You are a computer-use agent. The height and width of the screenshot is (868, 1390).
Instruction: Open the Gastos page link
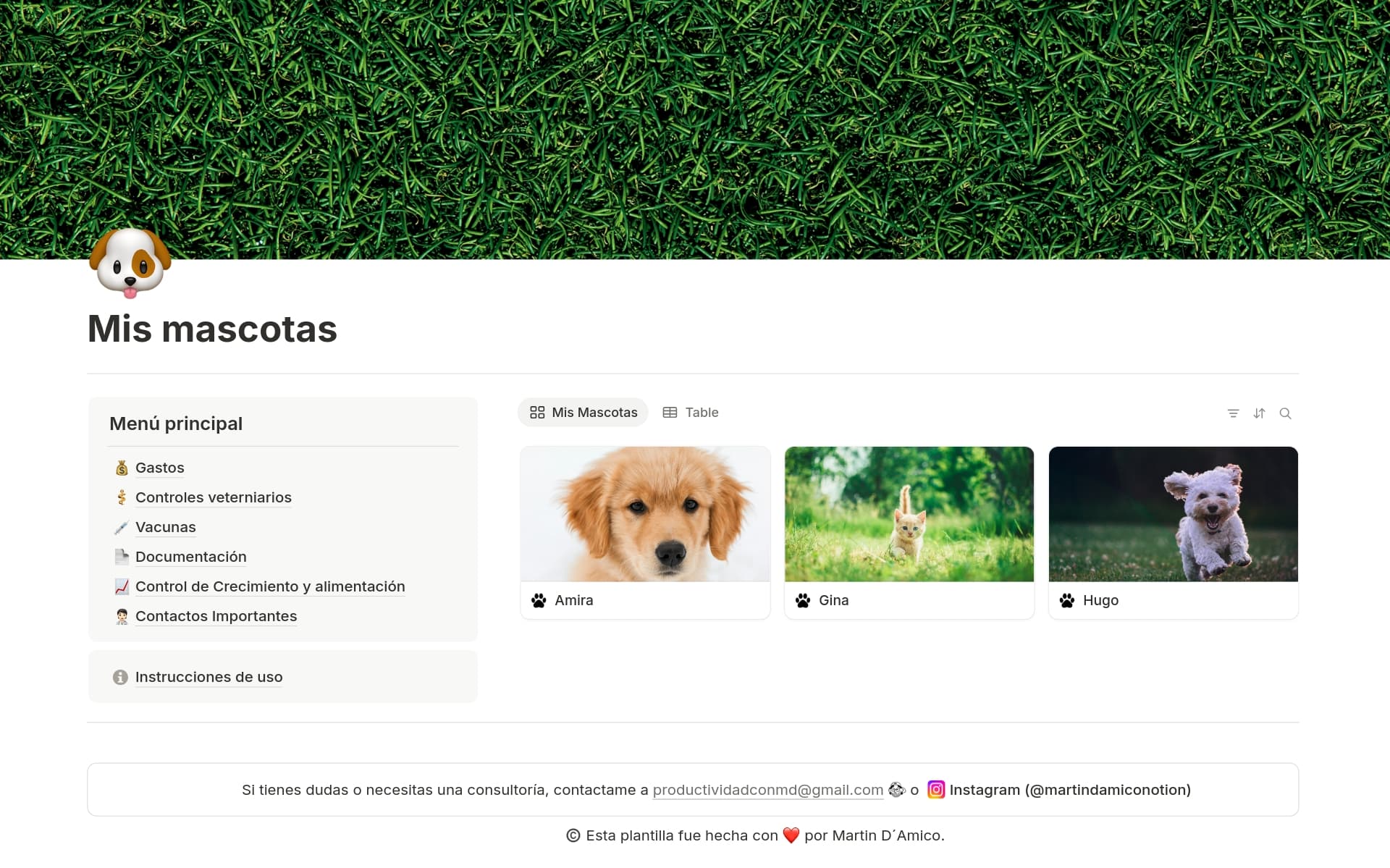[x=159, y=468]
